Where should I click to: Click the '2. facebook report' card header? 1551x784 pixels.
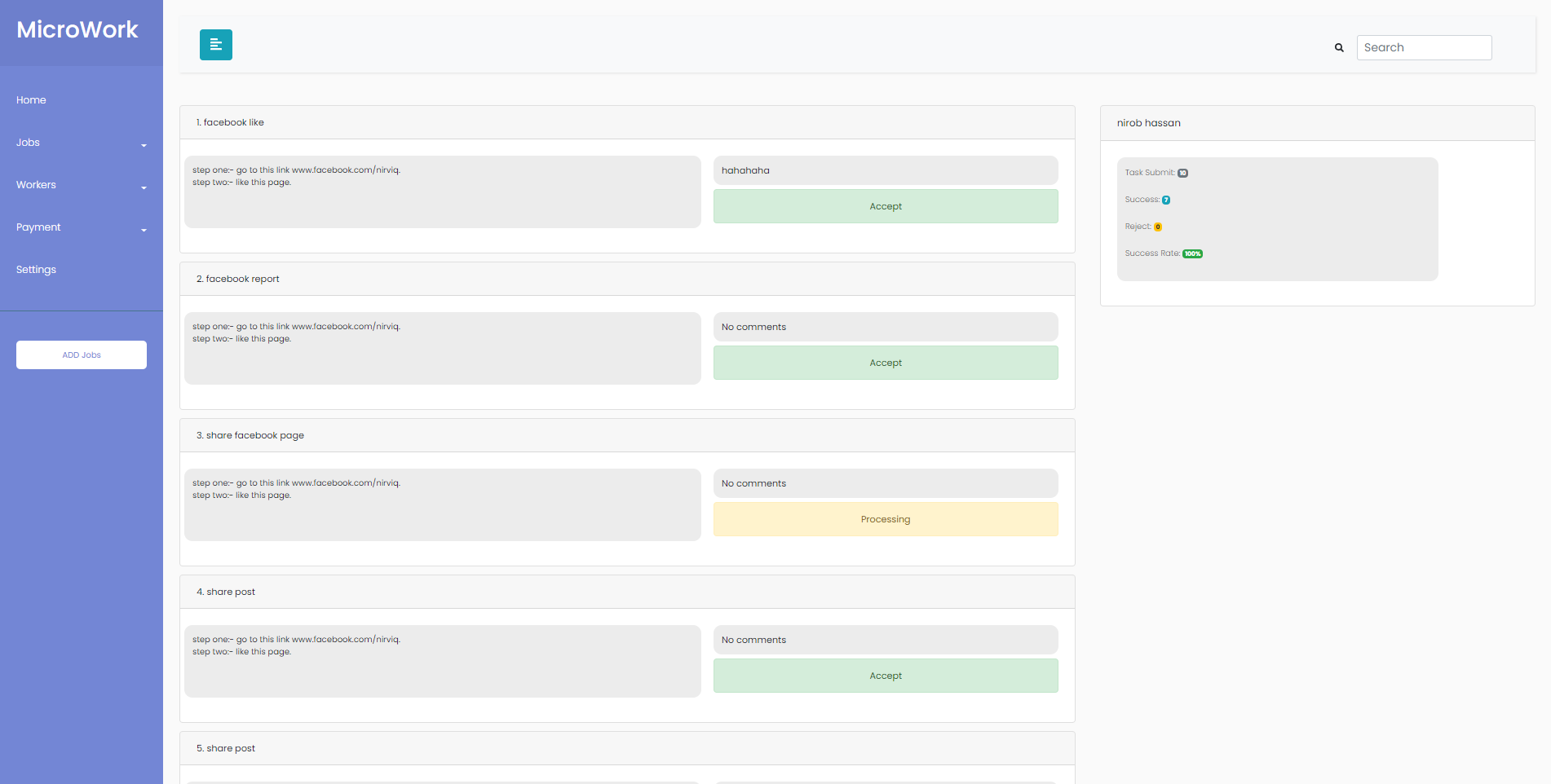(627, 279)
